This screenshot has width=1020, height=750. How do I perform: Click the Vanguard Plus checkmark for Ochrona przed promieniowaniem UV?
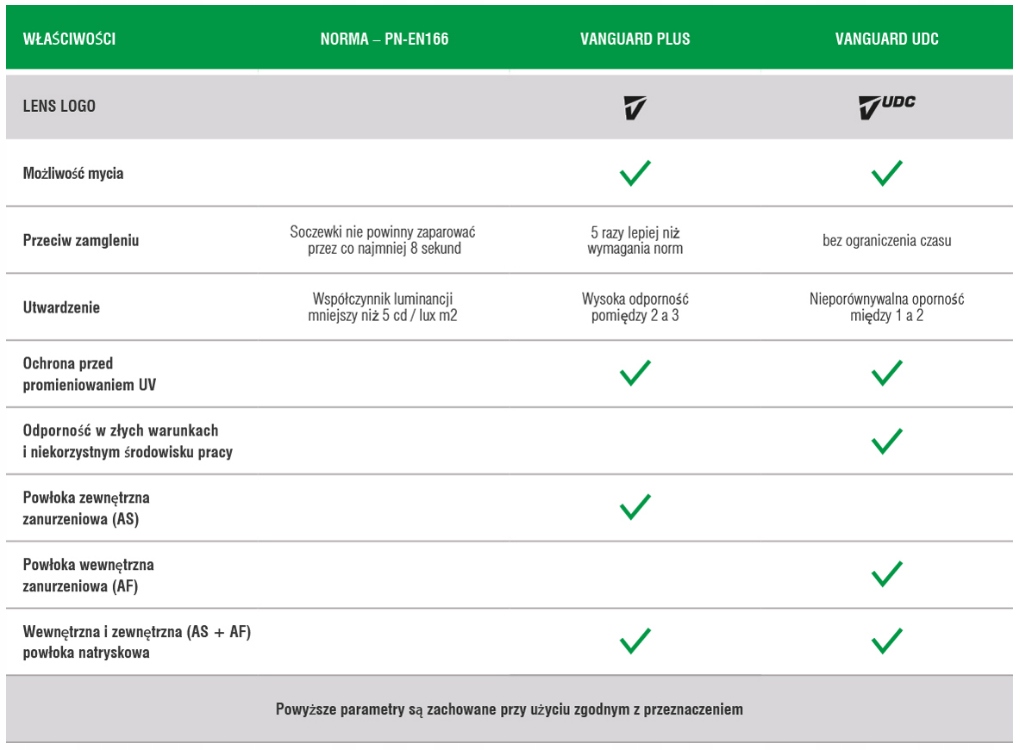coord(635,373)
